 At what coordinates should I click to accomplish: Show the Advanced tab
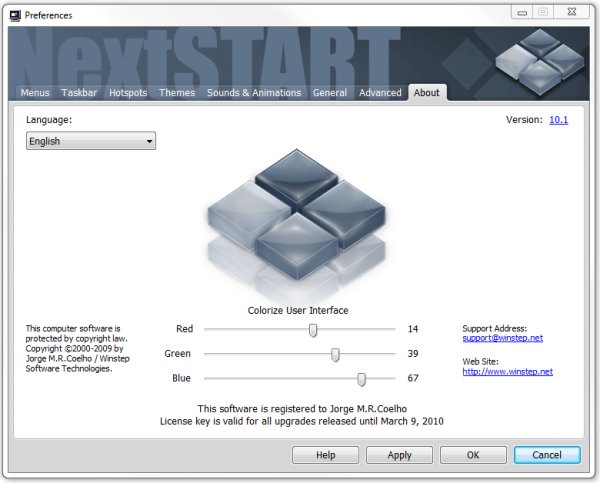pos(380,93)
